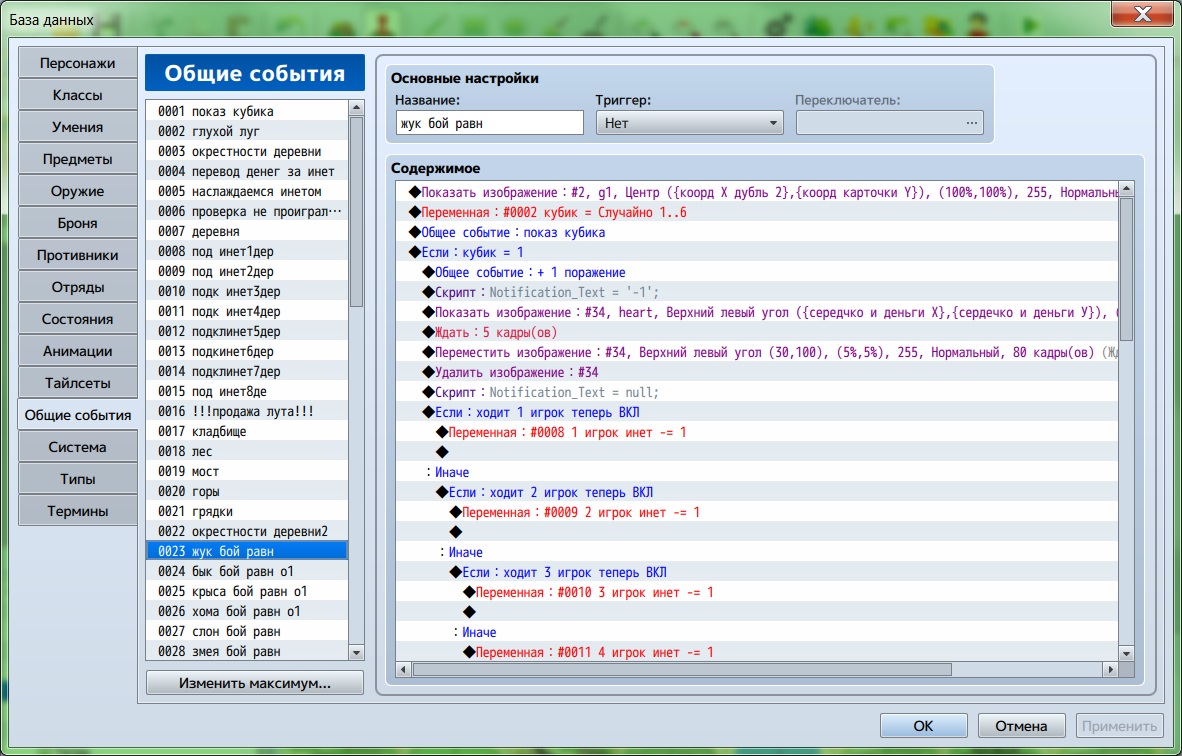
Task: Click the events list scroll up arrow
Action: coord(356,108)
